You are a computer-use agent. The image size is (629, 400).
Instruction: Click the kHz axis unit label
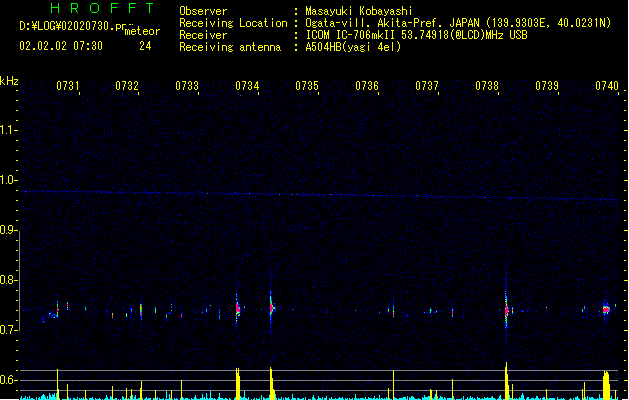9,81
